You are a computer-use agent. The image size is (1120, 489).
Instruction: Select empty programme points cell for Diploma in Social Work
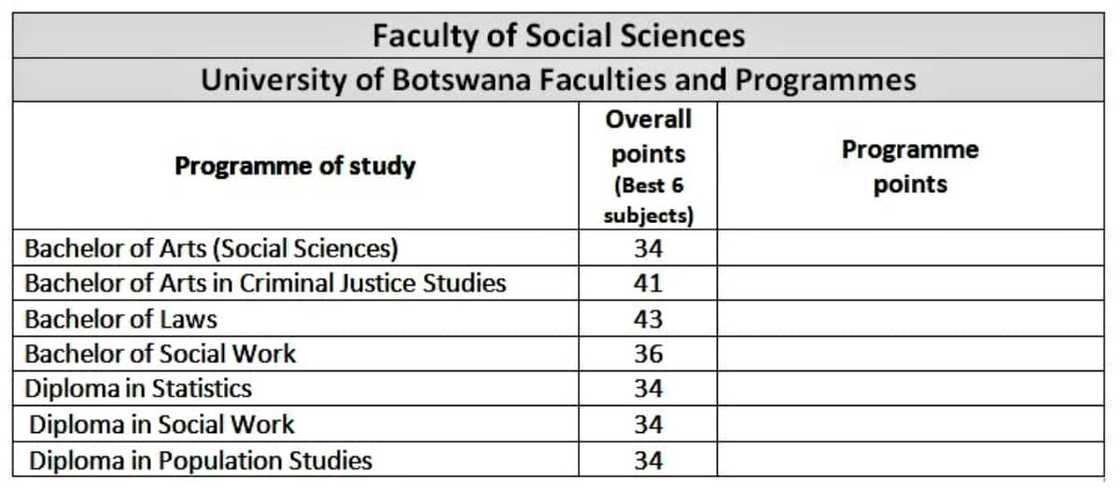tap(909, 424)
